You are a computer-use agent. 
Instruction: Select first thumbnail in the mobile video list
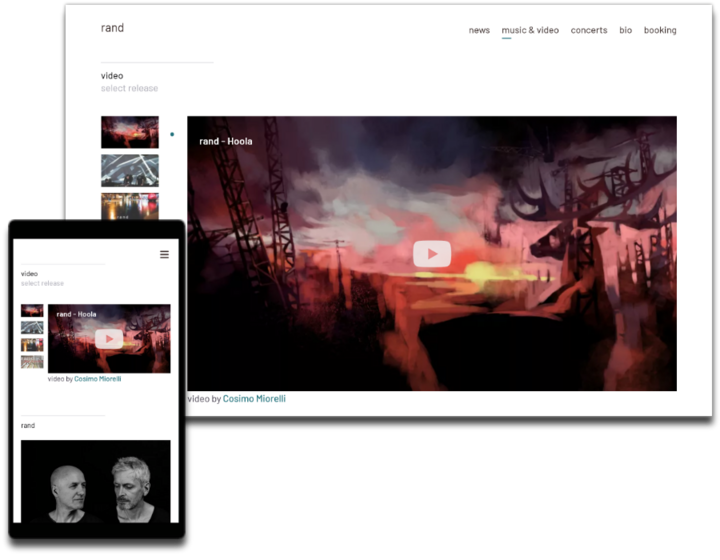click(x=32, y=311)
